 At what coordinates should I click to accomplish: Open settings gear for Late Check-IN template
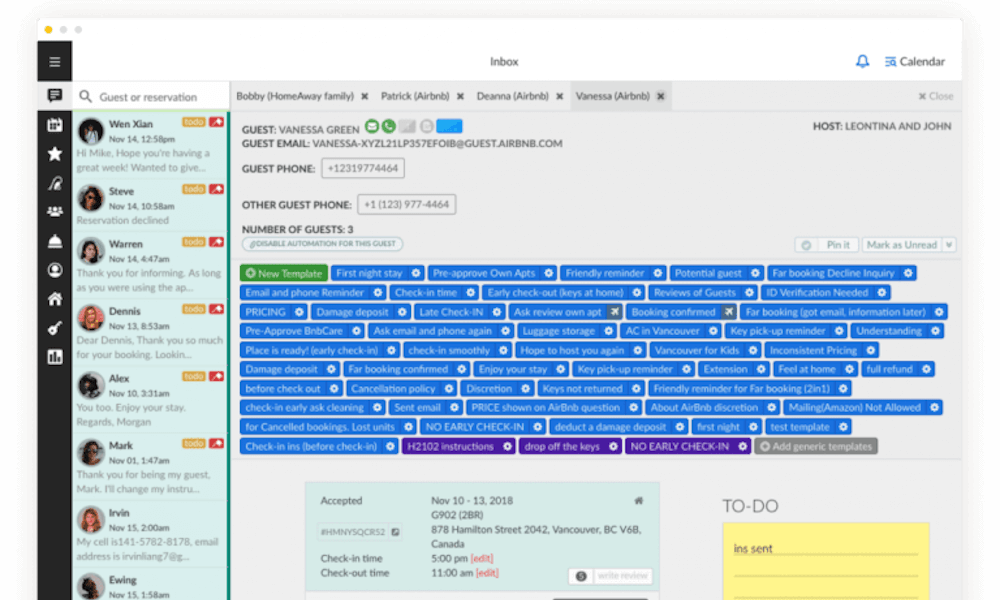pos(497,312)
